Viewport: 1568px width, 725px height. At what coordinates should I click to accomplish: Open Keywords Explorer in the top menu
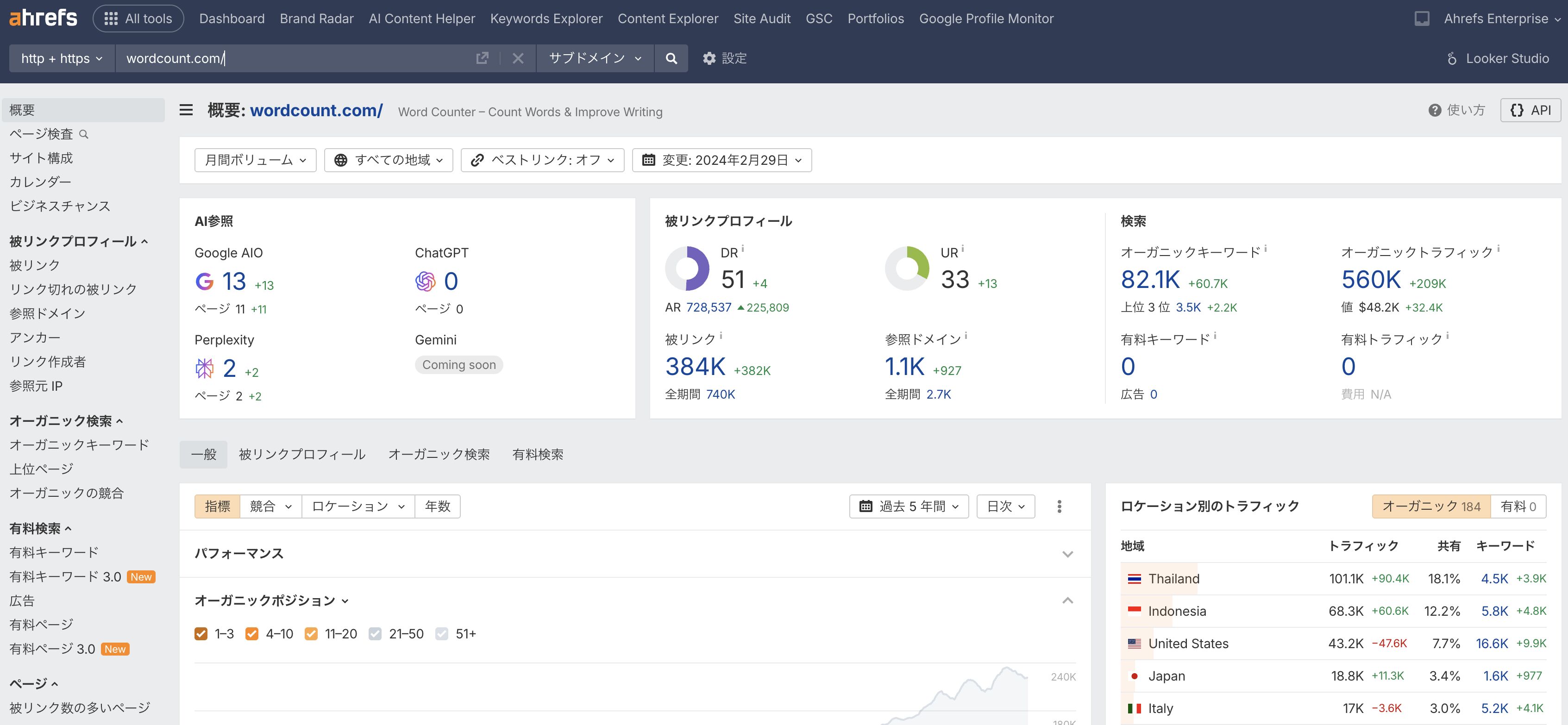coord(546,19)
